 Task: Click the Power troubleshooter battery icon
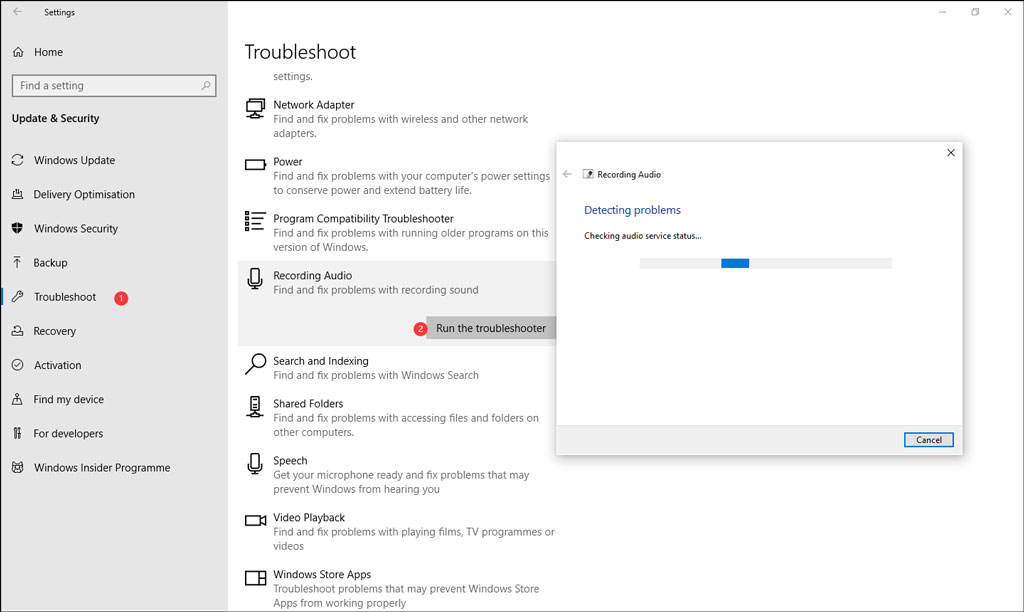pos(255,165)
